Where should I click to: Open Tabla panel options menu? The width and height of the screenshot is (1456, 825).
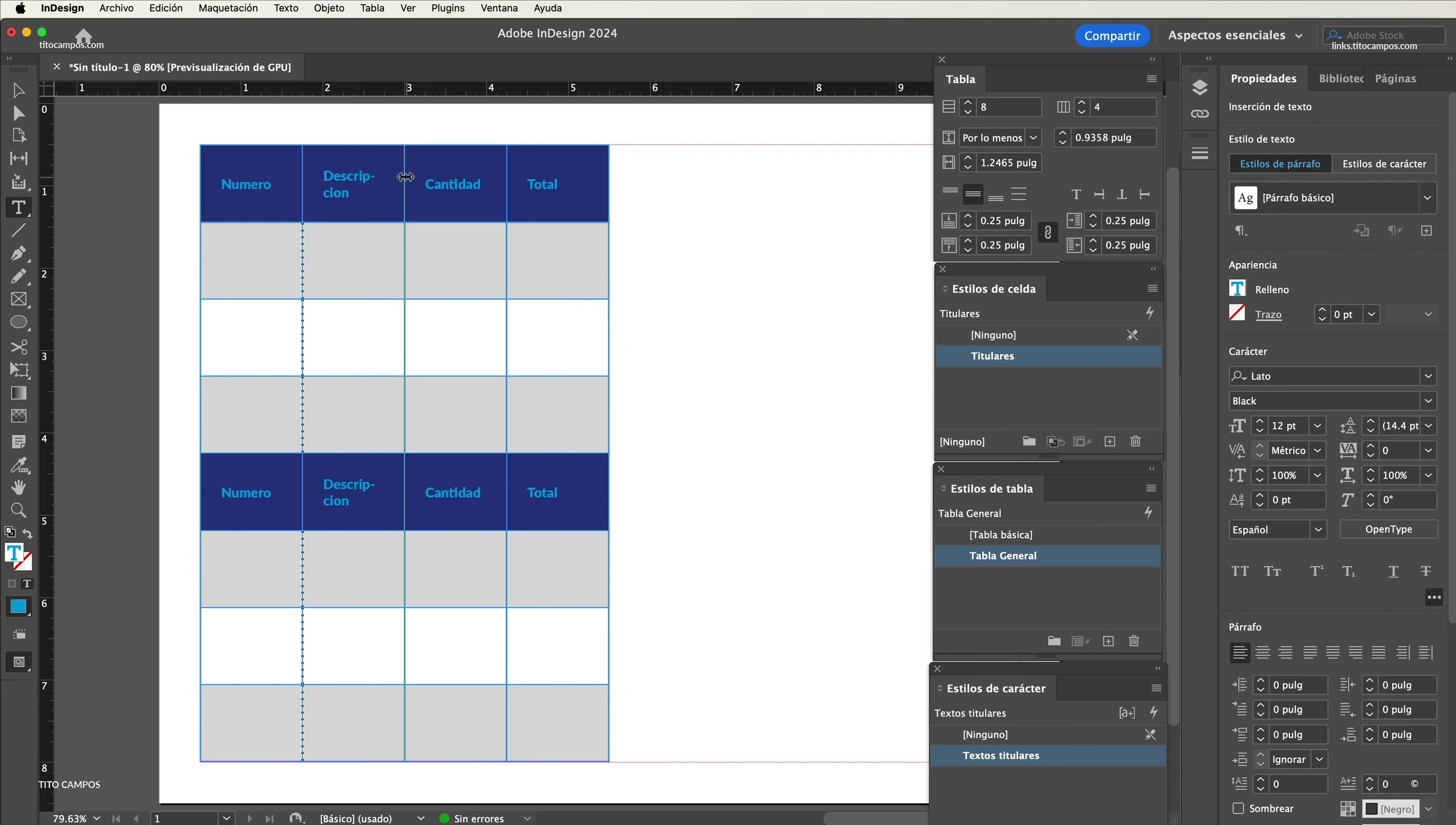pyautogui.click(x=1151, y=79)
